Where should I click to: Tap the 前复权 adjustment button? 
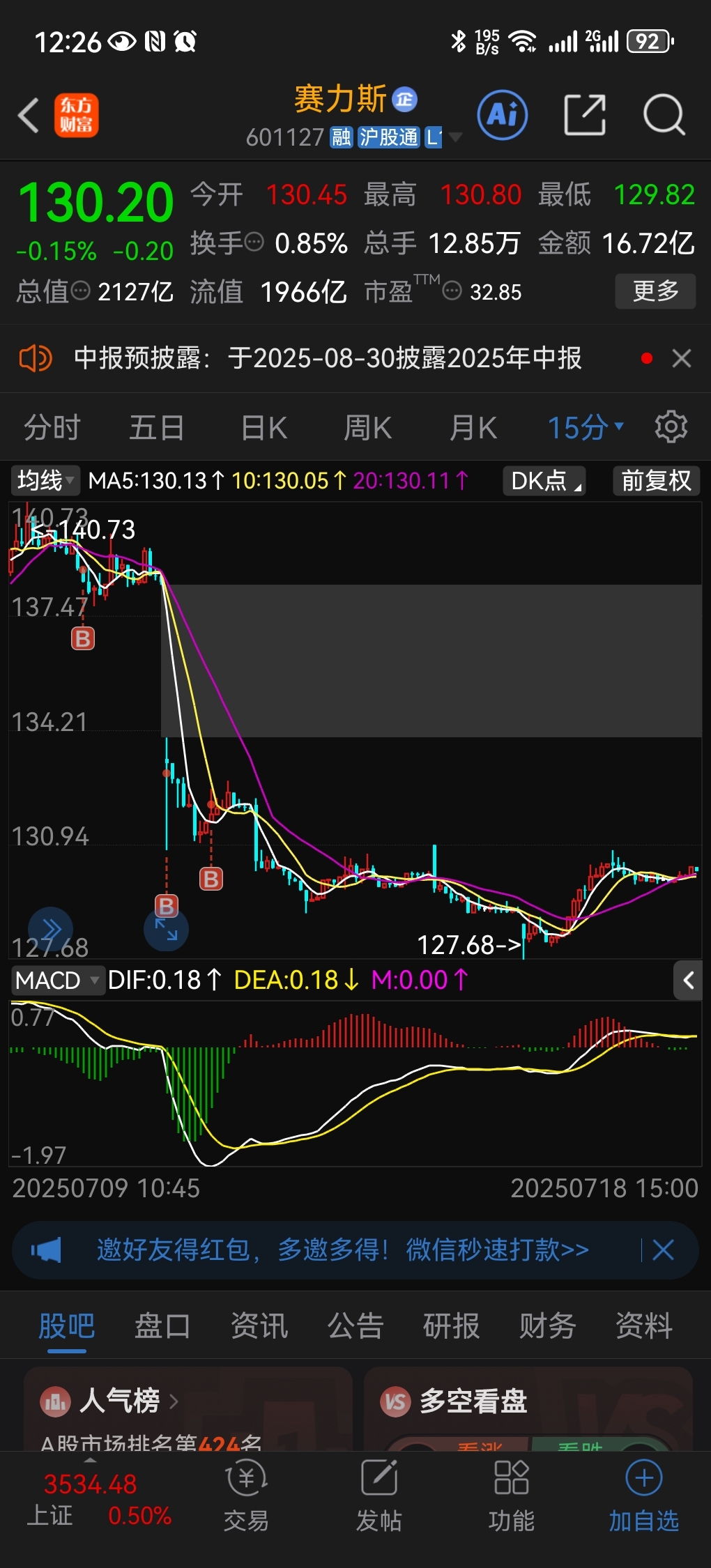[x=656, y=480]
